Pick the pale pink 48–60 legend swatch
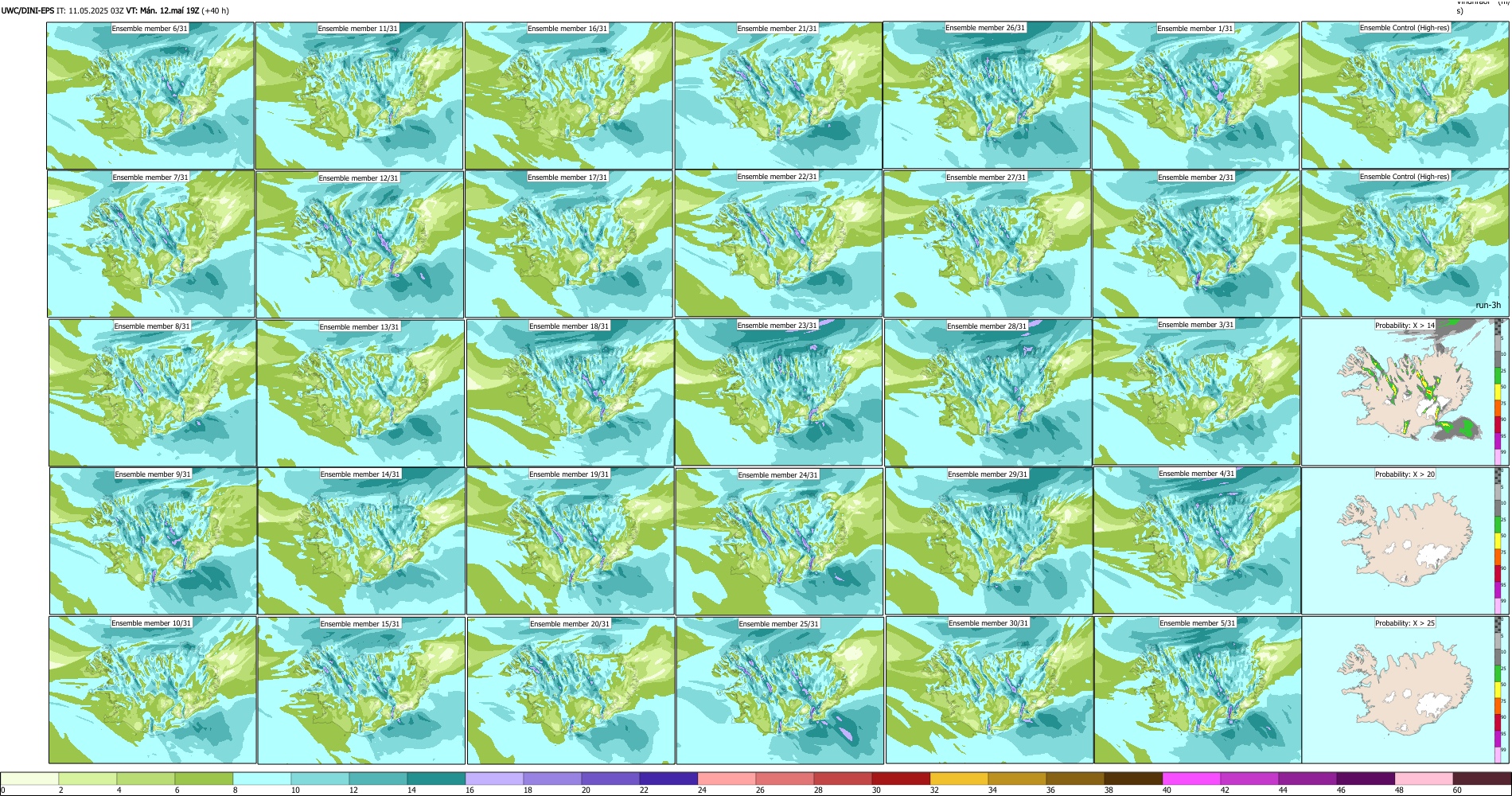This screenshot has width=1512, height=796. pos(1424,778)
